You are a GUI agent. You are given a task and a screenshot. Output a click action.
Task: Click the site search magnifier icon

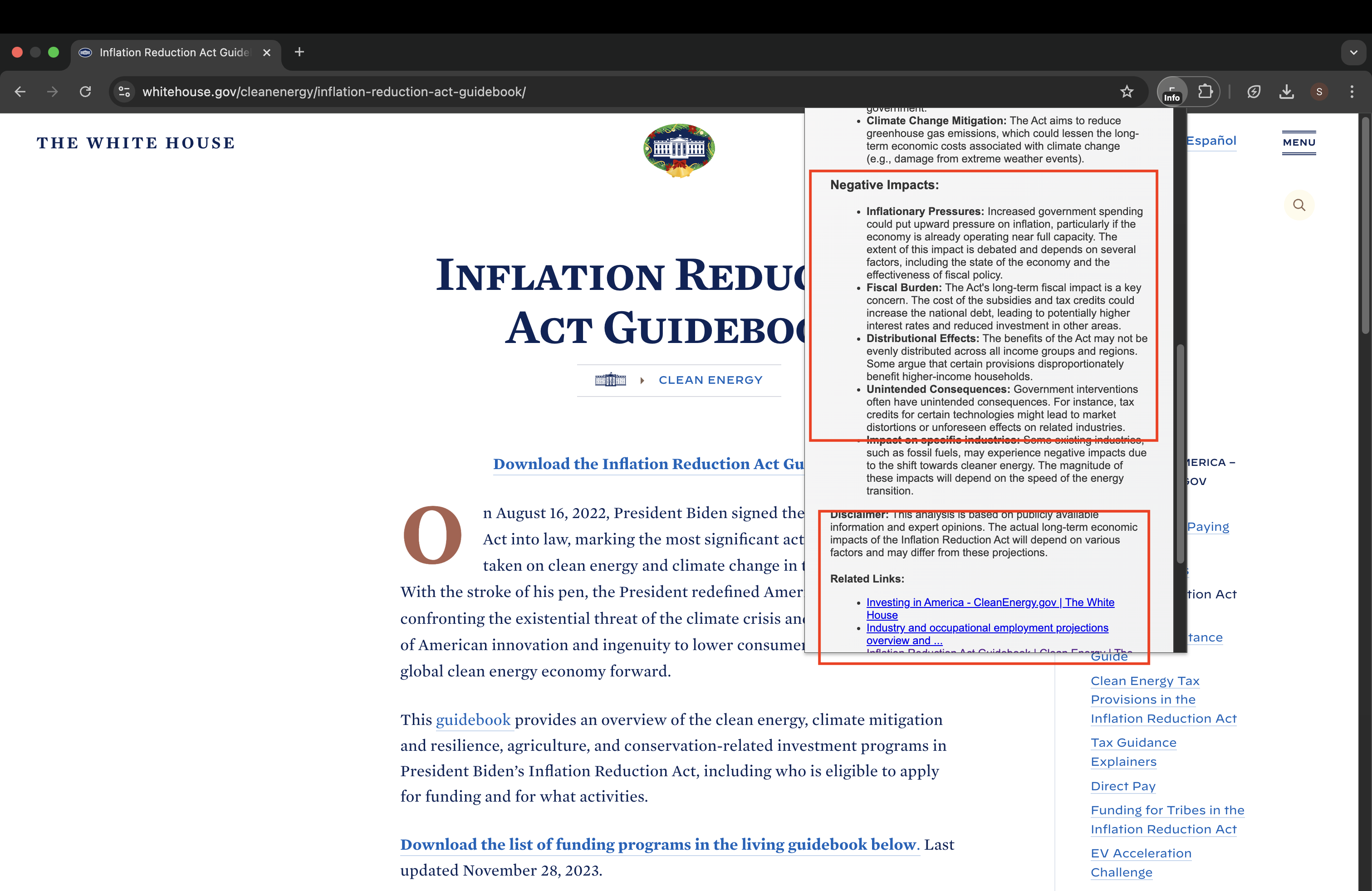point(1299,205)
